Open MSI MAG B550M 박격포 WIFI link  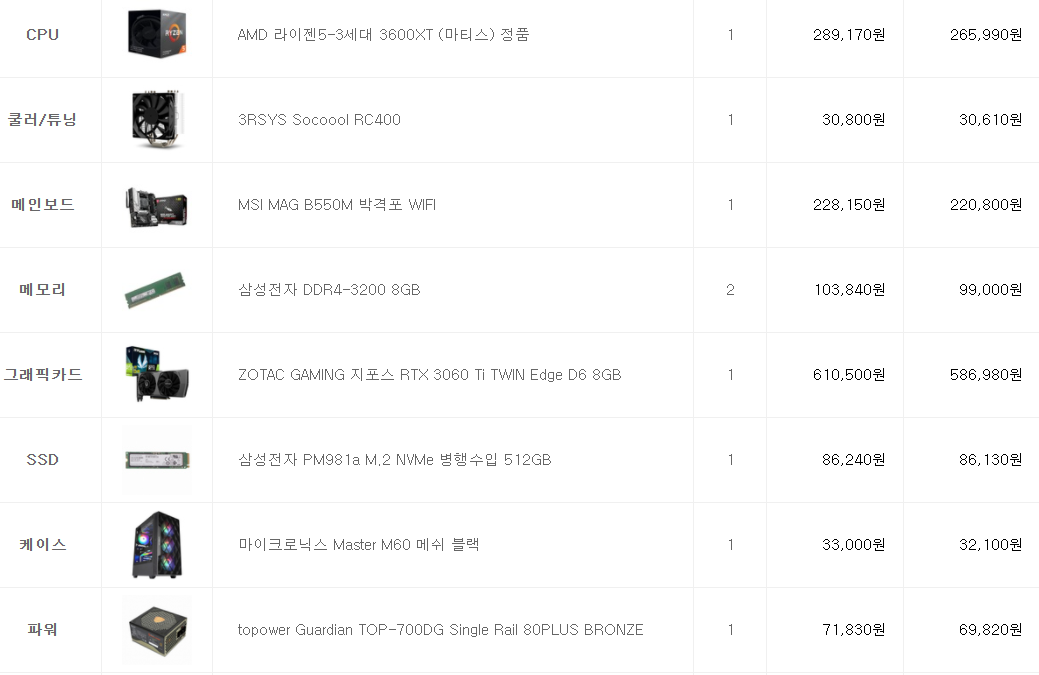(x=336, y=205)
